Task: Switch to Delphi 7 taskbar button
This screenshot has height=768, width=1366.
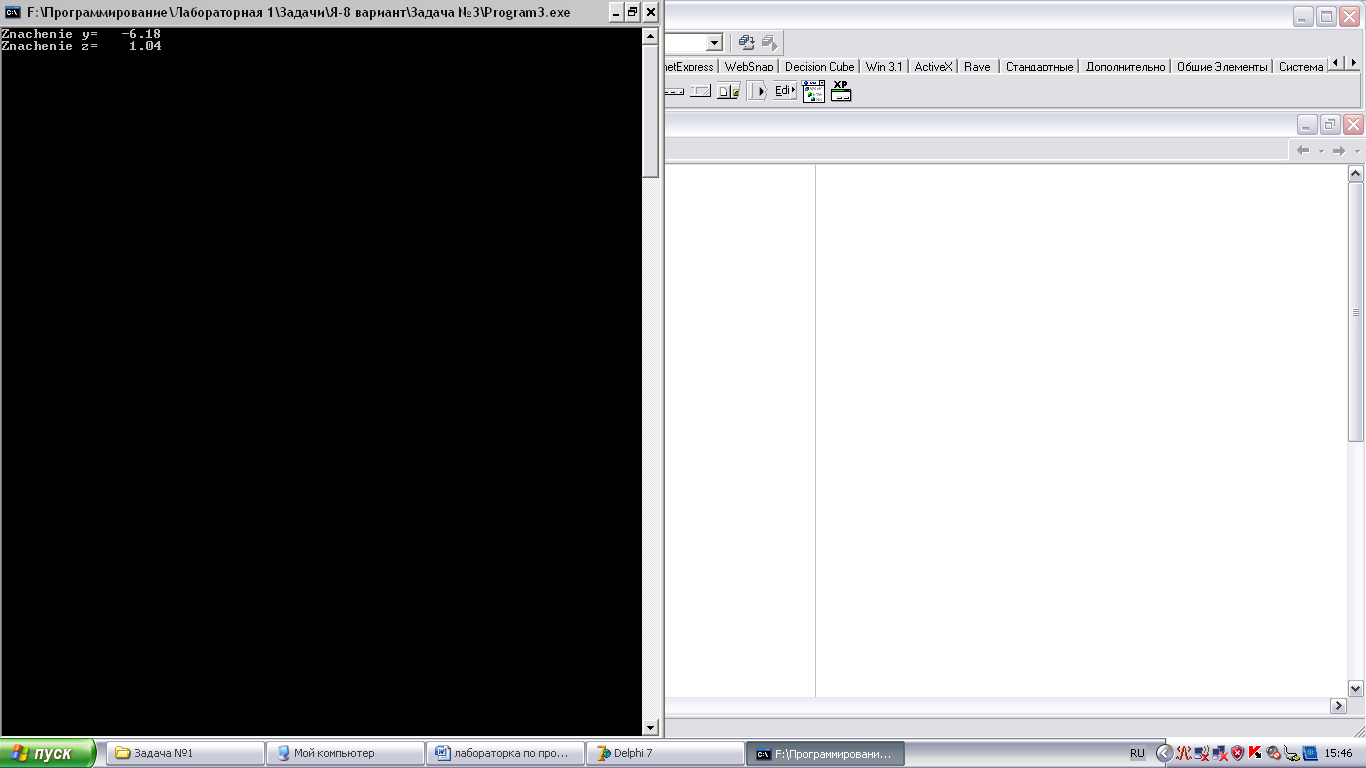Action: coord(665,753)
